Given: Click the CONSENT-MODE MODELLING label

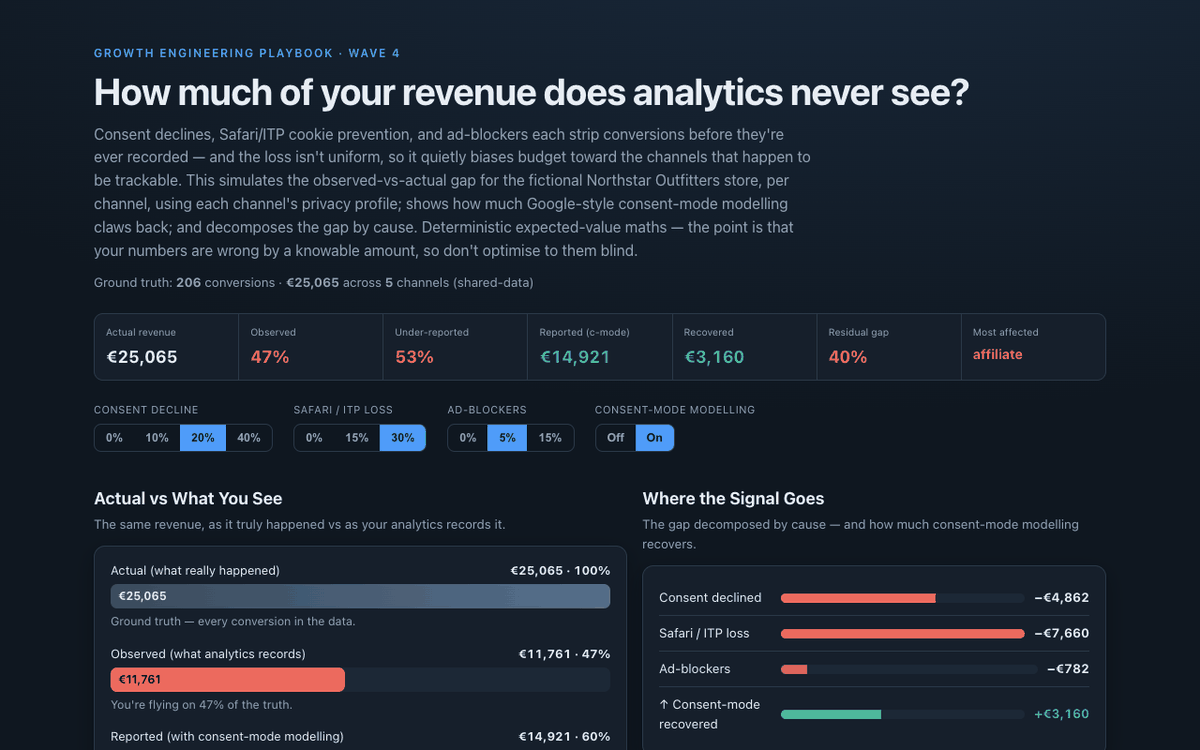Looking at the screenshot, I should pos(675,410).
